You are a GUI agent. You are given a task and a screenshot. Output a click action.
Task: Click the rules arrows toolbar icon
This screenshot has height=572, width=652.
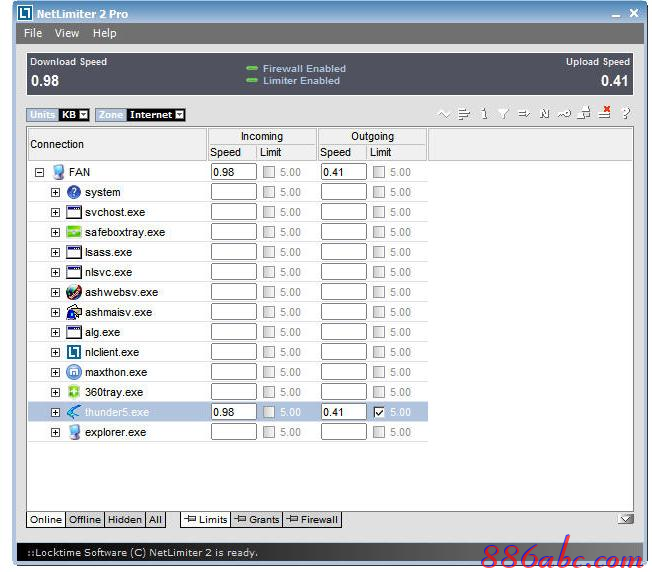[524, 113]
